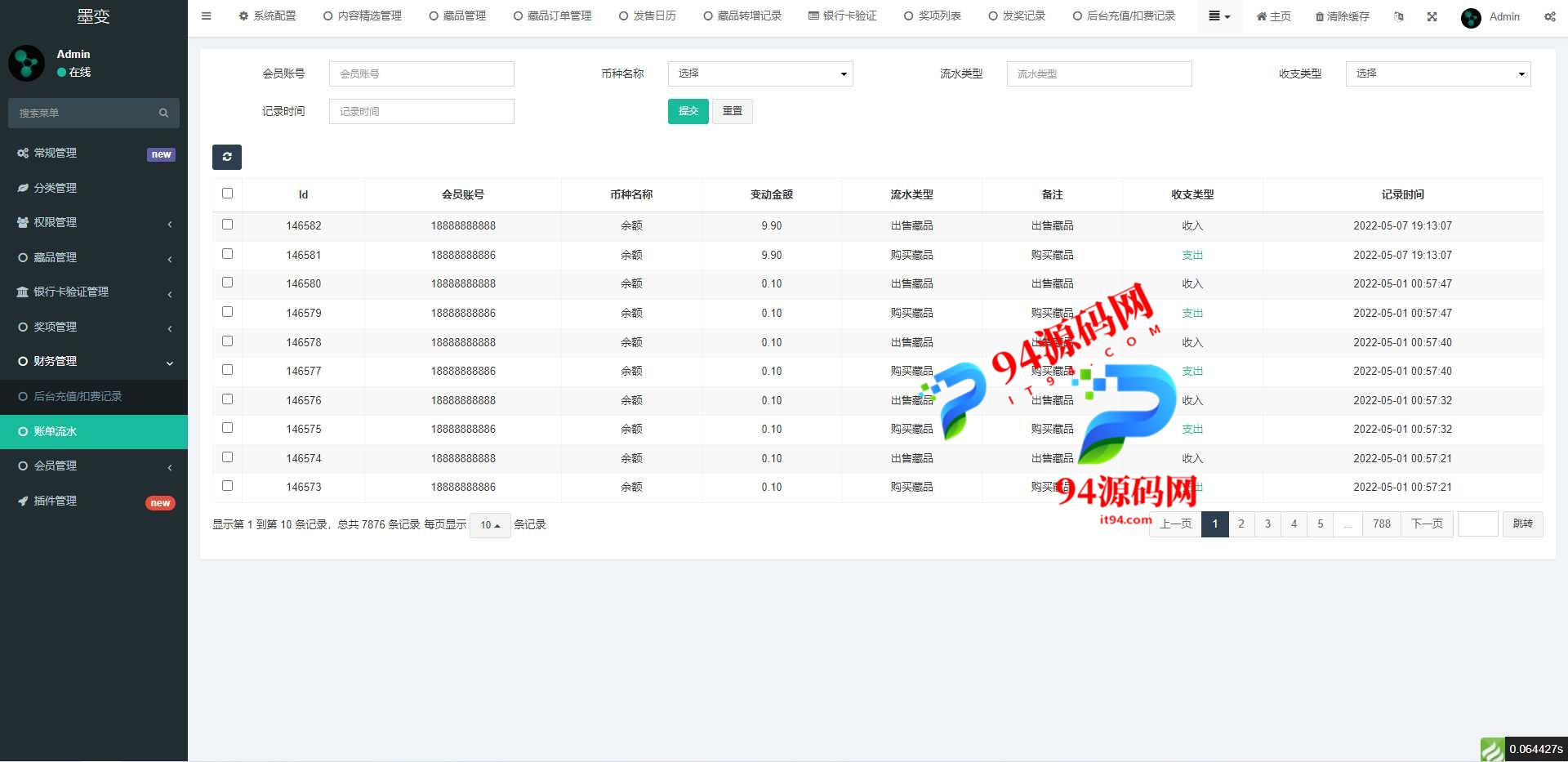The image size is (1568, 762).
Task: Click the Admin avatar in the sidebar
Action: click(x=26, y=63)
